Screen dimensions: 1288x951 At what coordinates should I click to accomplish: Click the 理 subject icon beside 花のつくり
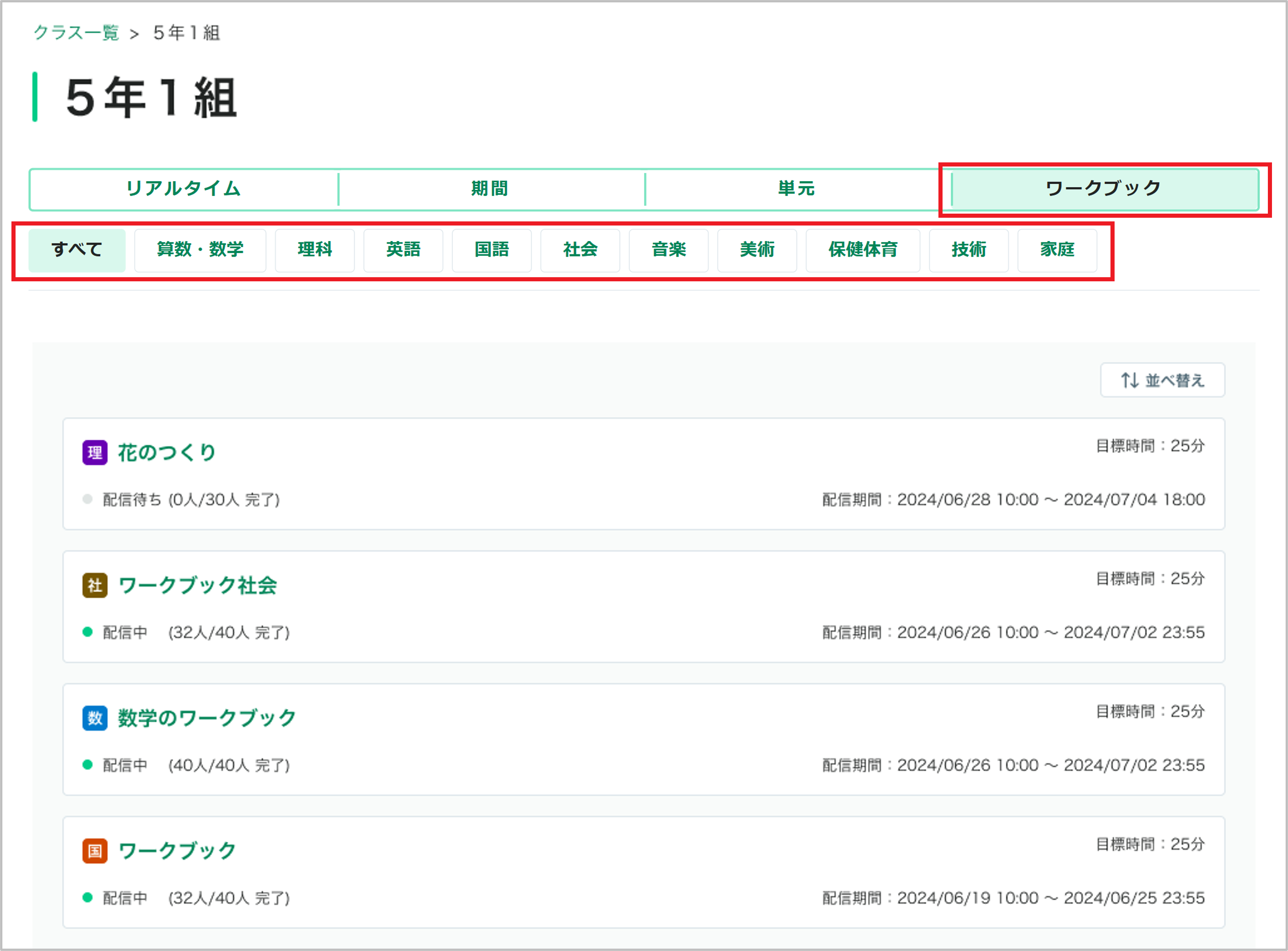[x=95, y=452]
